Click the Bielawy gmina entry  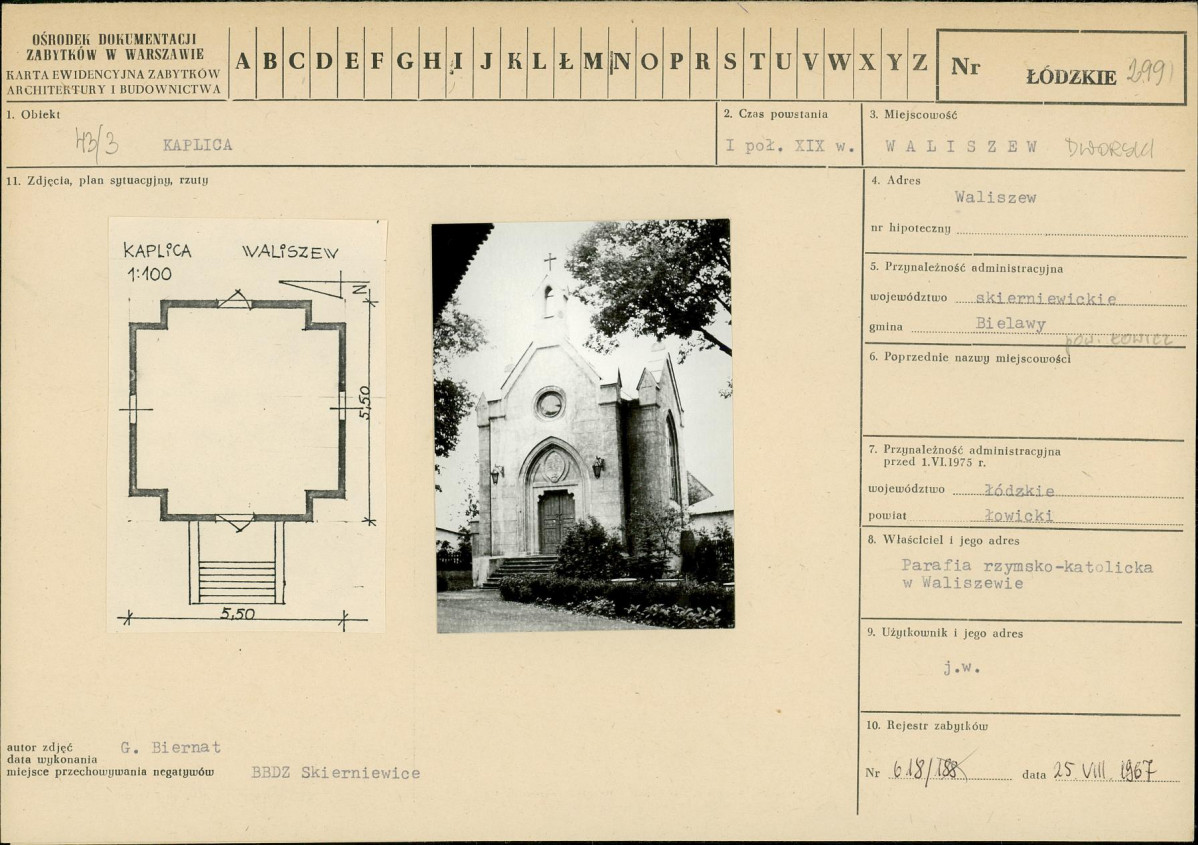pos(1010,324)
